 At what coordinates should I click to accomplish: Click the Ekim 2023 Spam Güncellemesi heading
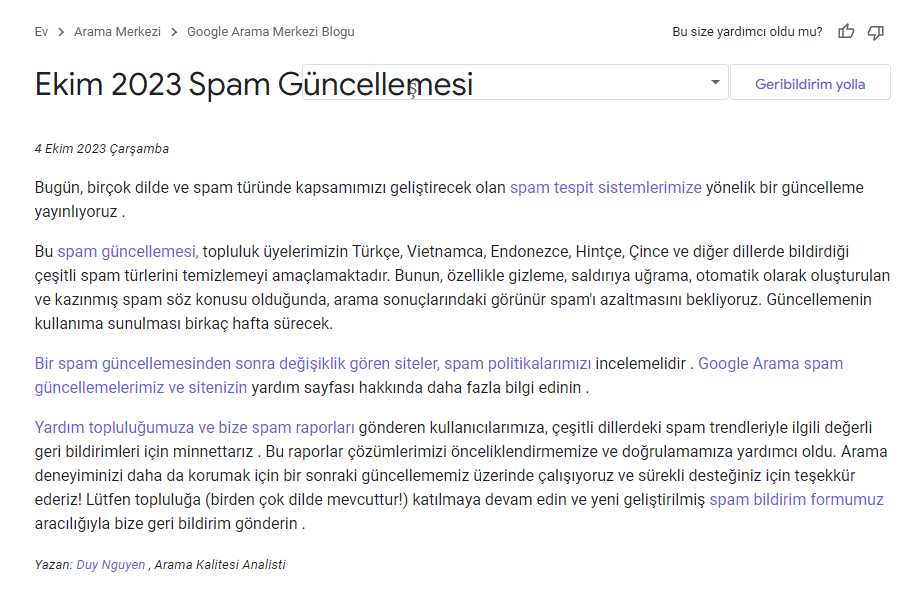click(254, 84)
